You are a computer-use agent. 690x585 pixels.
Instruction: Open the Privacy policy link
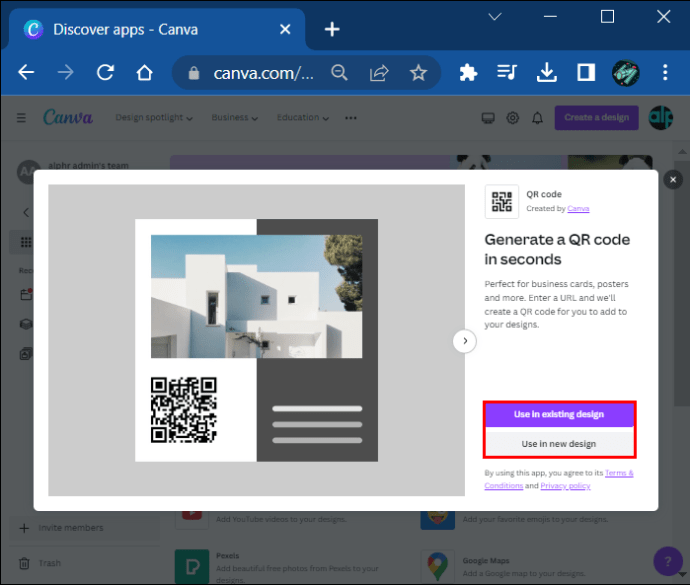[x=565, y=486]
